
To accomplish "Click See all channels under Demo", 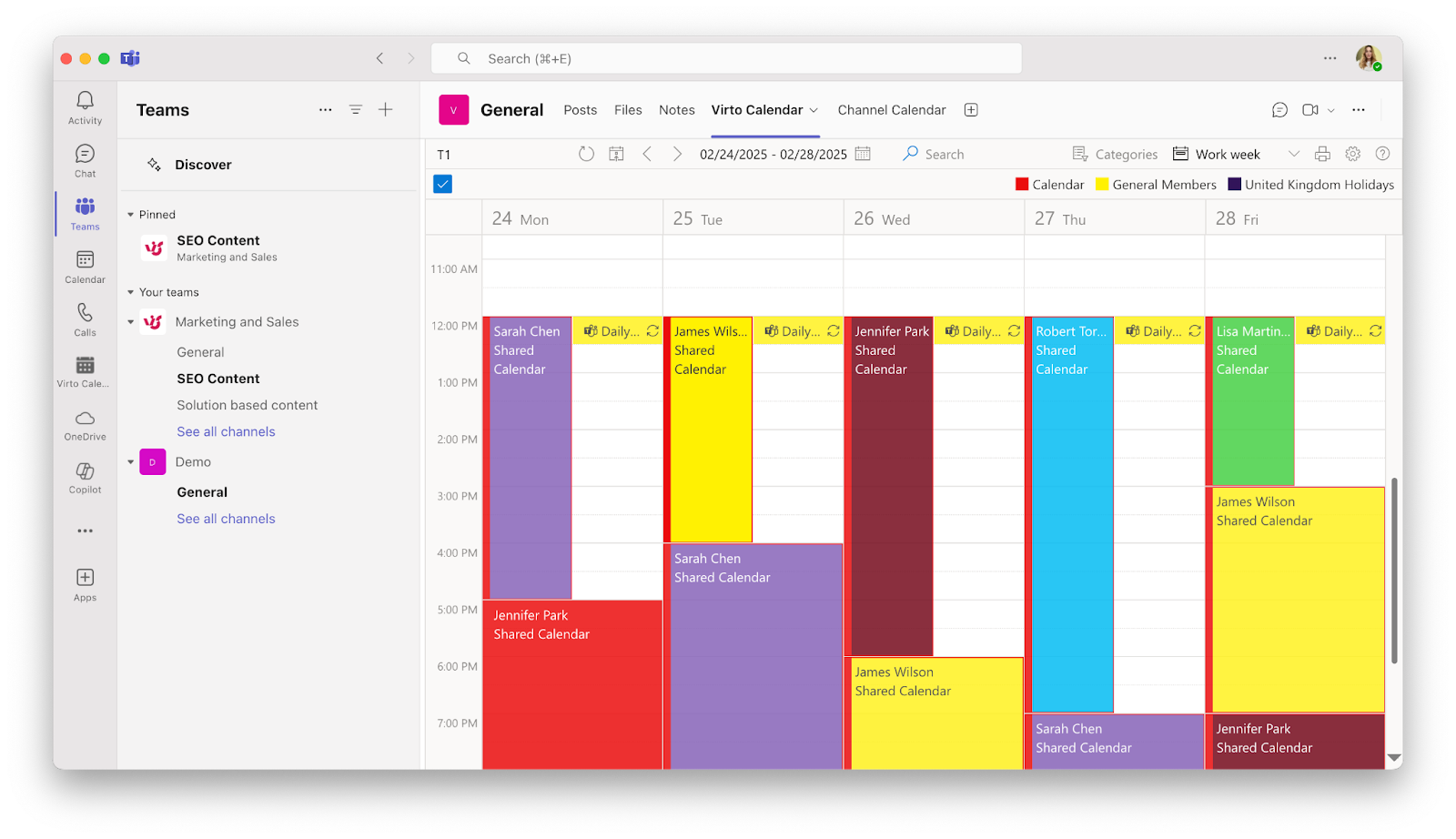I will pos(226,518).
